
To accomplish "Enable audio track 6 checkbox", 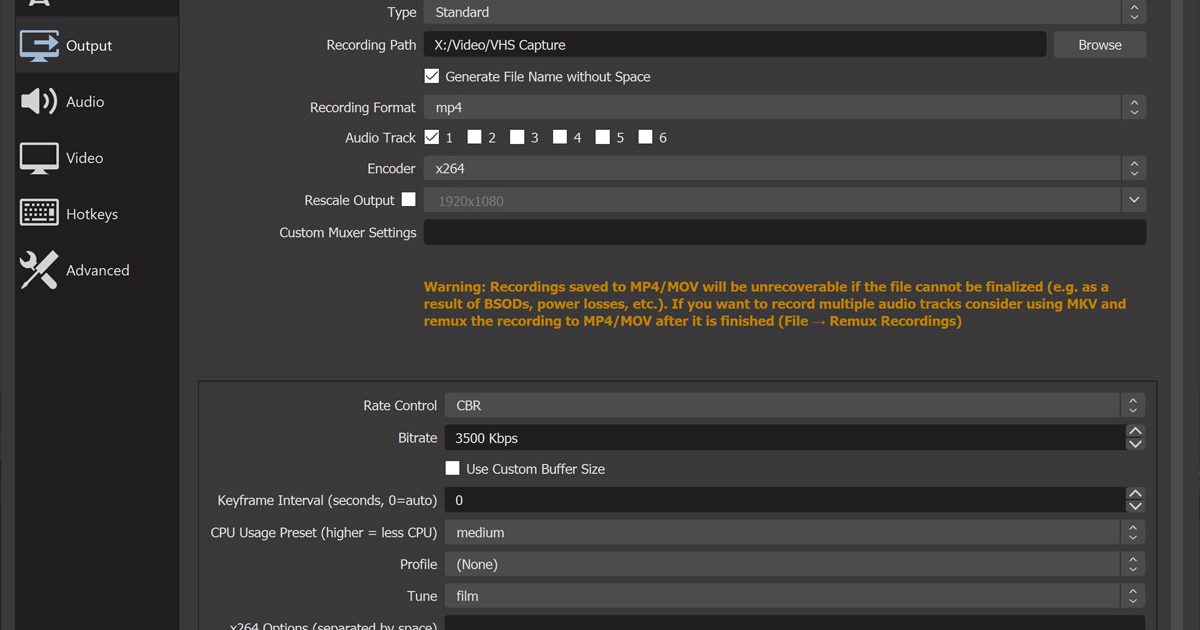I will tap(646, 137).
